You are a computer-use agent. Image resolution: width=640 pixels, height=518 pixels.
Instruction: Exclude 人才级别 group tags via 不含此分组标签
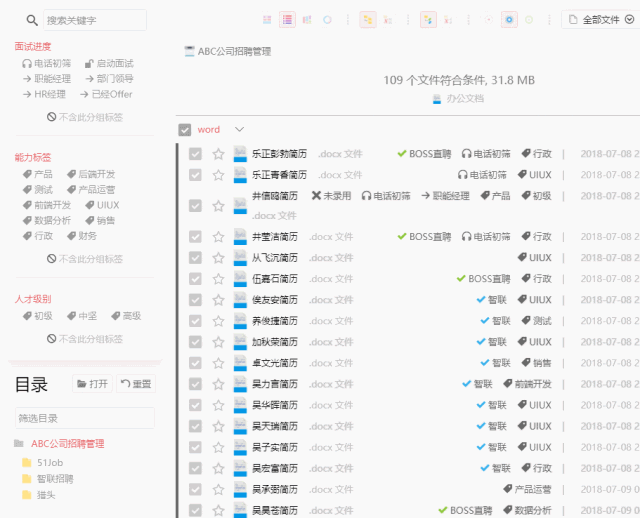[85, 339]
